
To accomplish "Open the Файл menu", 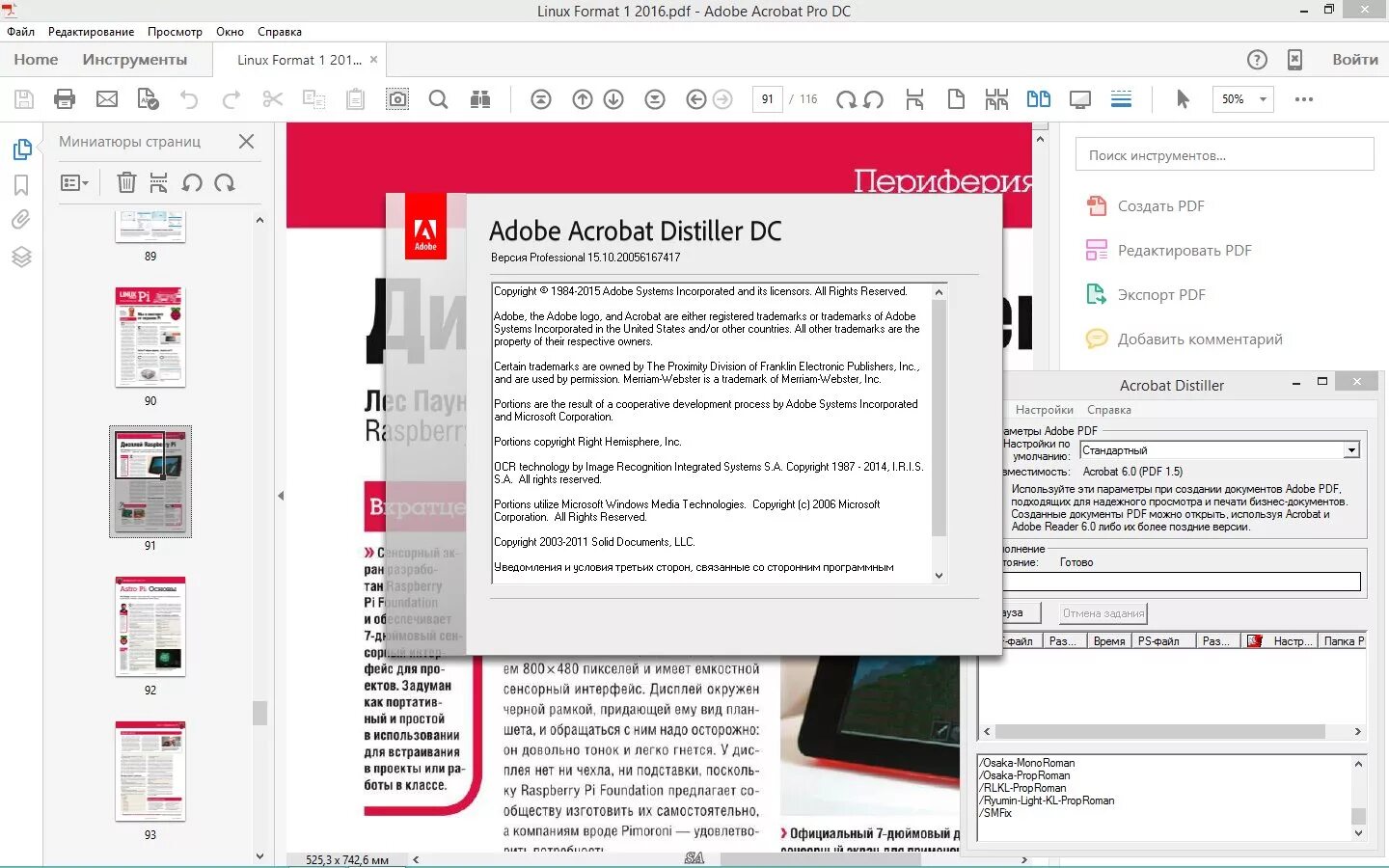I will coord(20,31).
